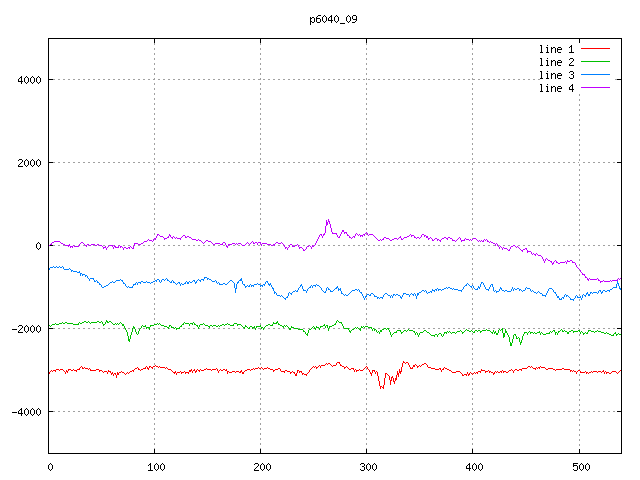Click the chart title p6040_09
640x480 pixels.
tap(333, 20)
